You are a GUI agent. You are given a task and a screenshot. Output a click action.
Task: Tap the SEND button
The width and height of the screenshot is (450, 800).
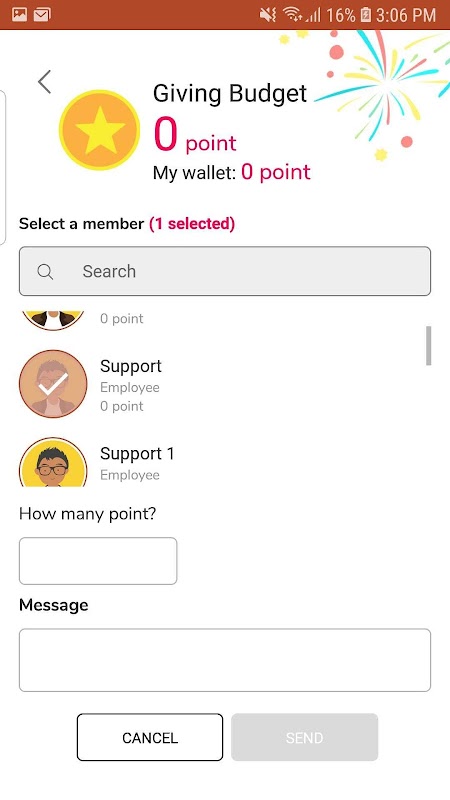click(x=305, y=737)
